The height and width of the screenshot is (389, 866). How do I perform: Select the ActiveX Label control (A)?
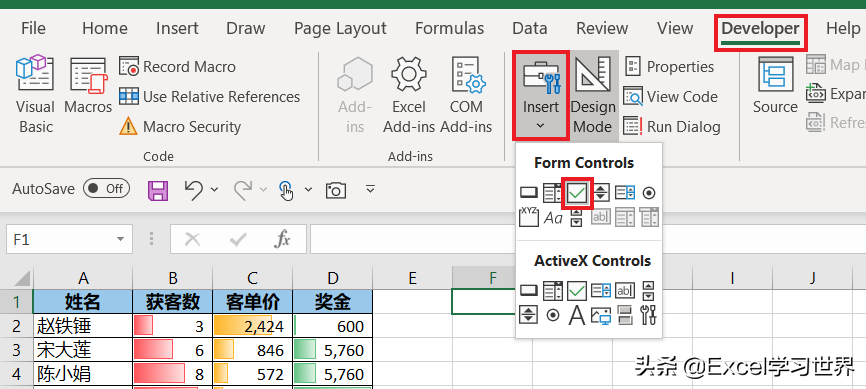[x=577, y=316]
